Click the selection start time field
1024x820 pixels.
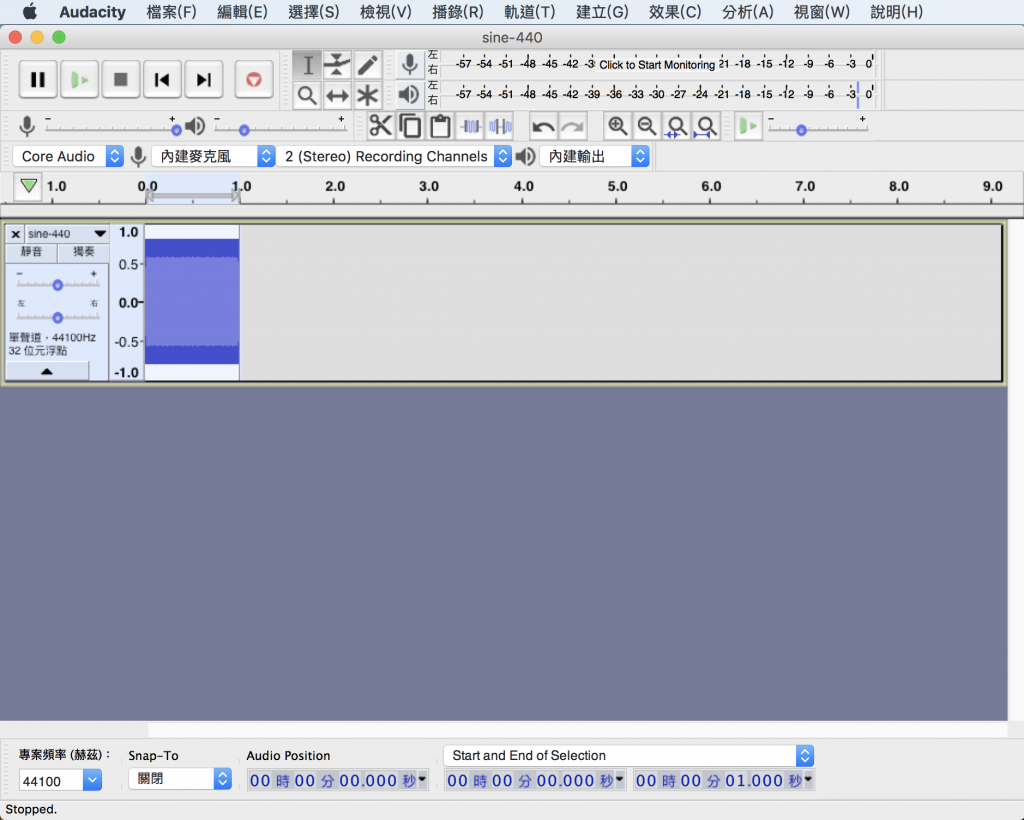tap(535, 780)
